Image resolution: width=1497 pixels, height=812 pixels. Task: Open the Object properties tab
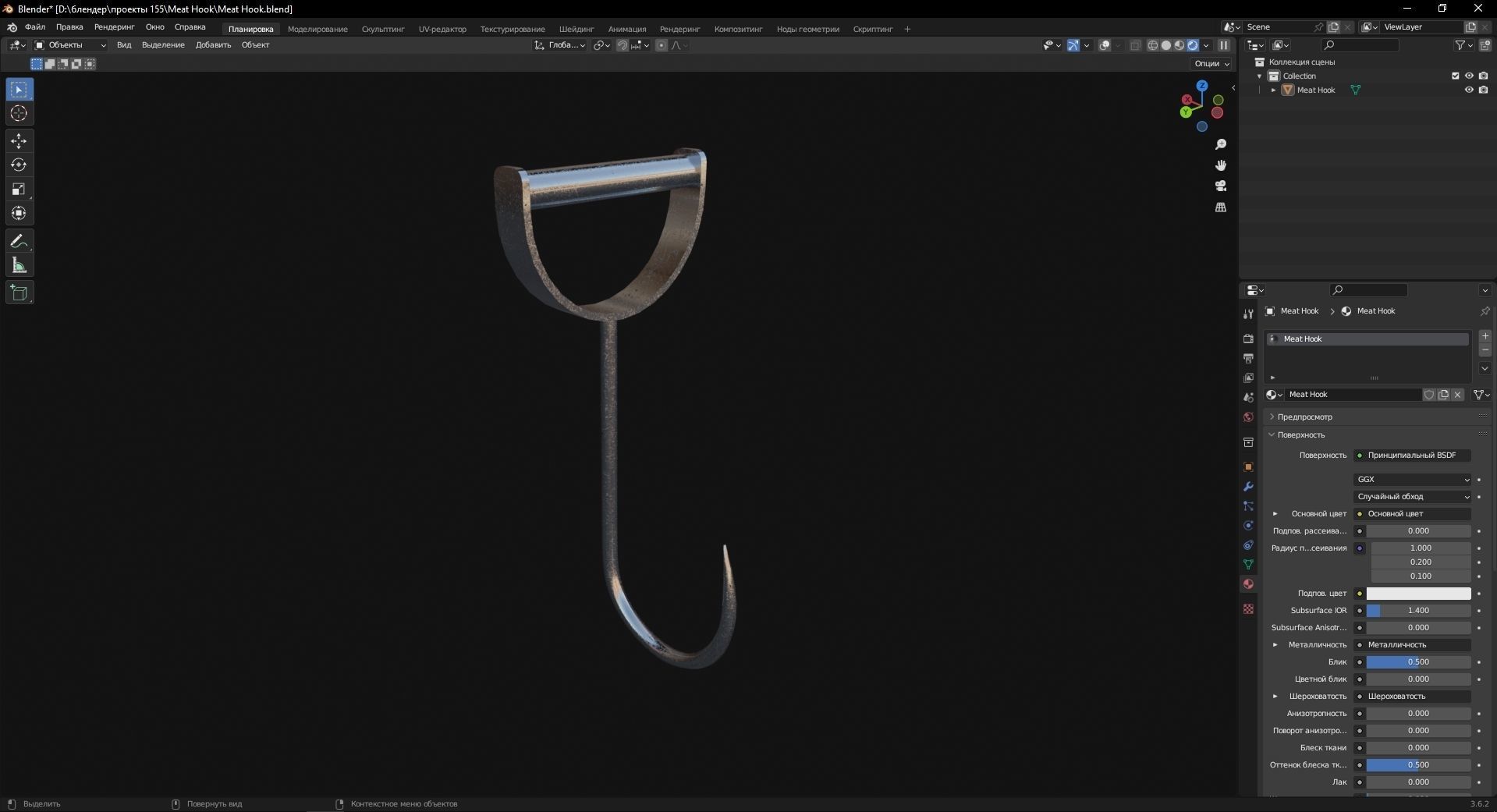[x=1248, y=466]
